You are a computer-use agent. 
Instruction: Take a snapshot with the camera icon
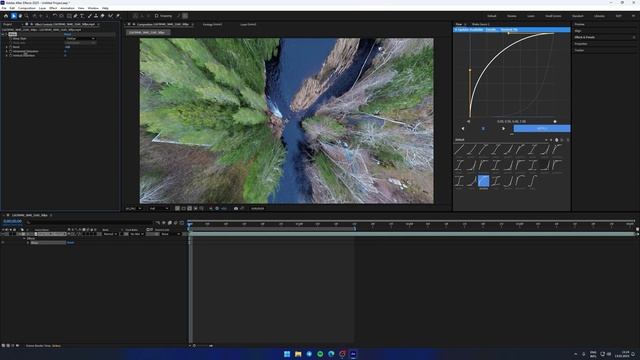click(x=236, y=209)
